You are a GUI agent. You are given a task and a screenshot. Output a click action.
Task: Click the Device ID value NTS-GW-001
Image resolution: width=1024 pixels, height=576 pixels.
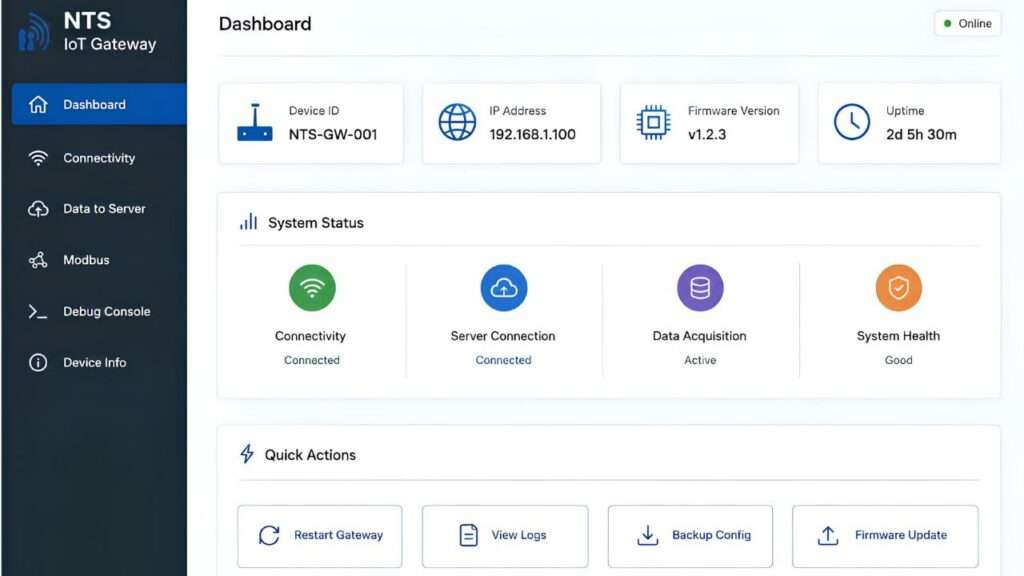click(x=333, y=135)
